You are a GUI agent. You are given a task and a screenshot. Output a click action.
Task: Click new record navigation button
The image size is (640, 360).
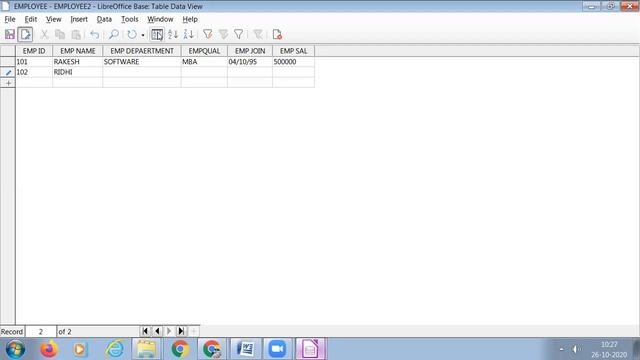[194, 331]
